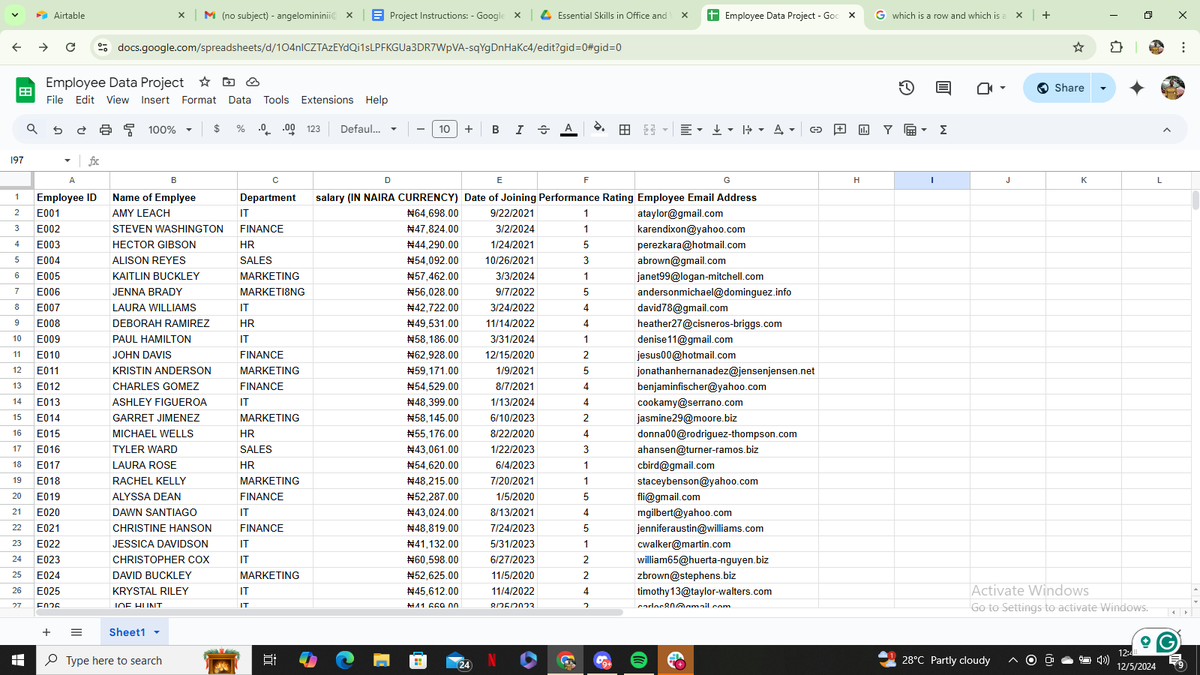Open the comments panel icon

tap(943, 88)
